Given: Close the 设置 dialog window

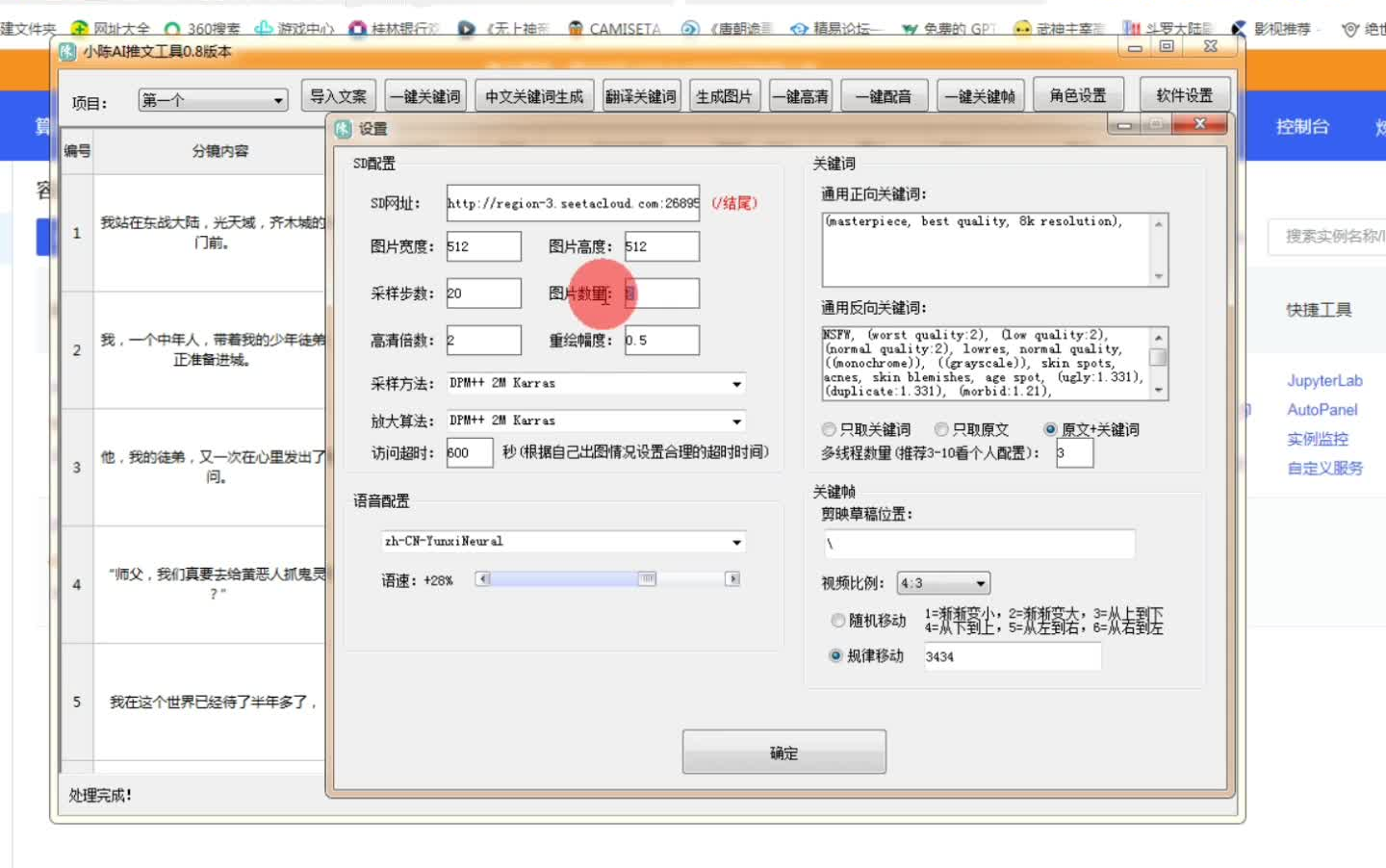Looking at the screenshot, I should pos(1199,124).
